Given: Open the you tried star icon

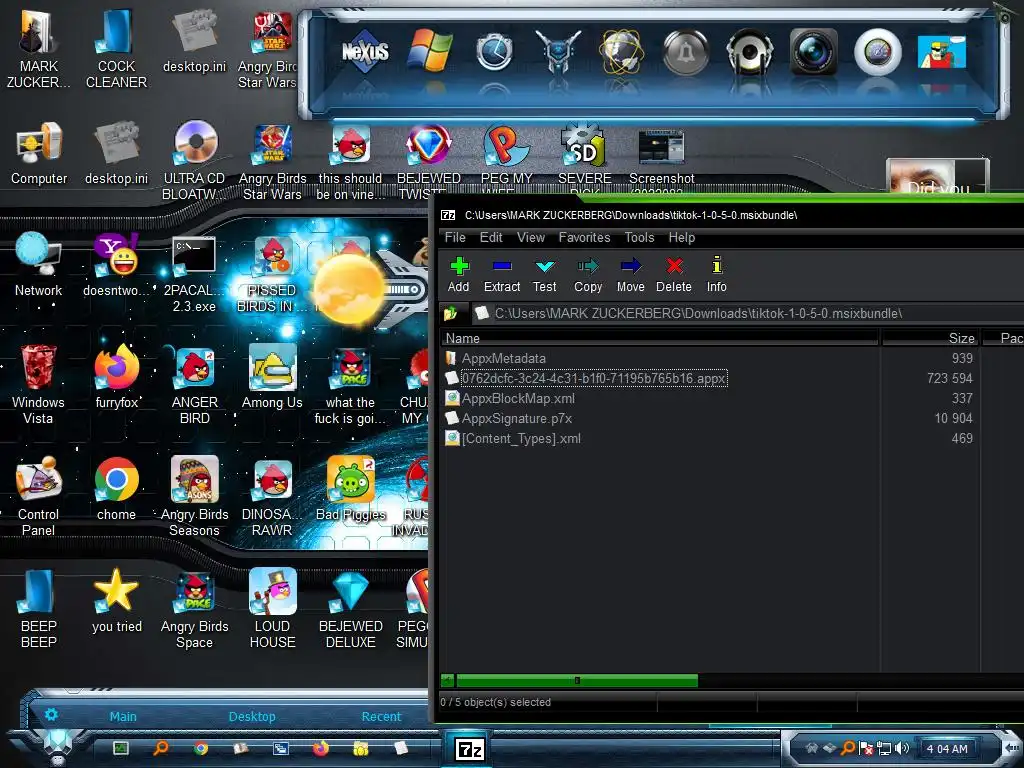Looking at the screenshot, I should pos(117,601).
